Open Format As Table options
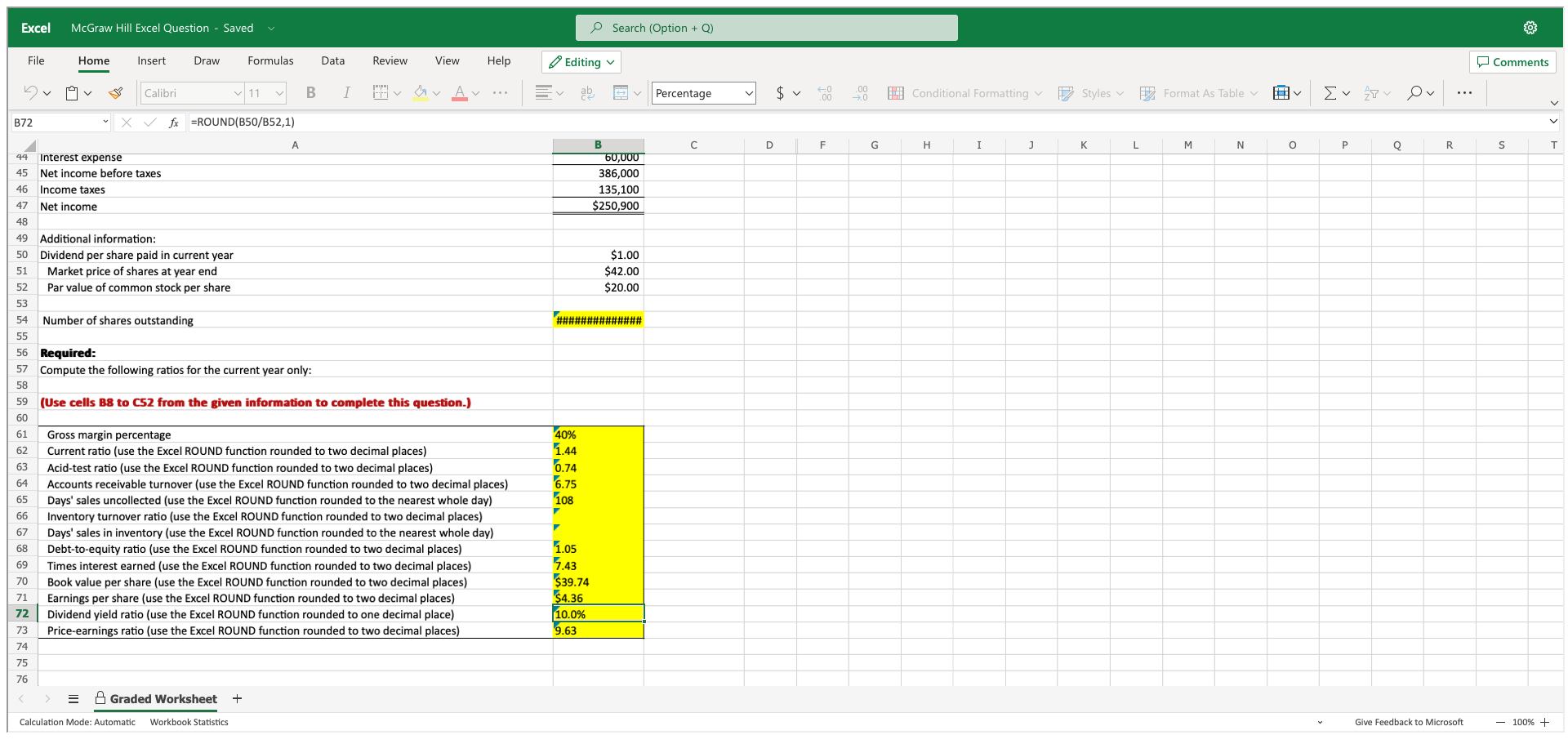 click(x=1198, y=93)
